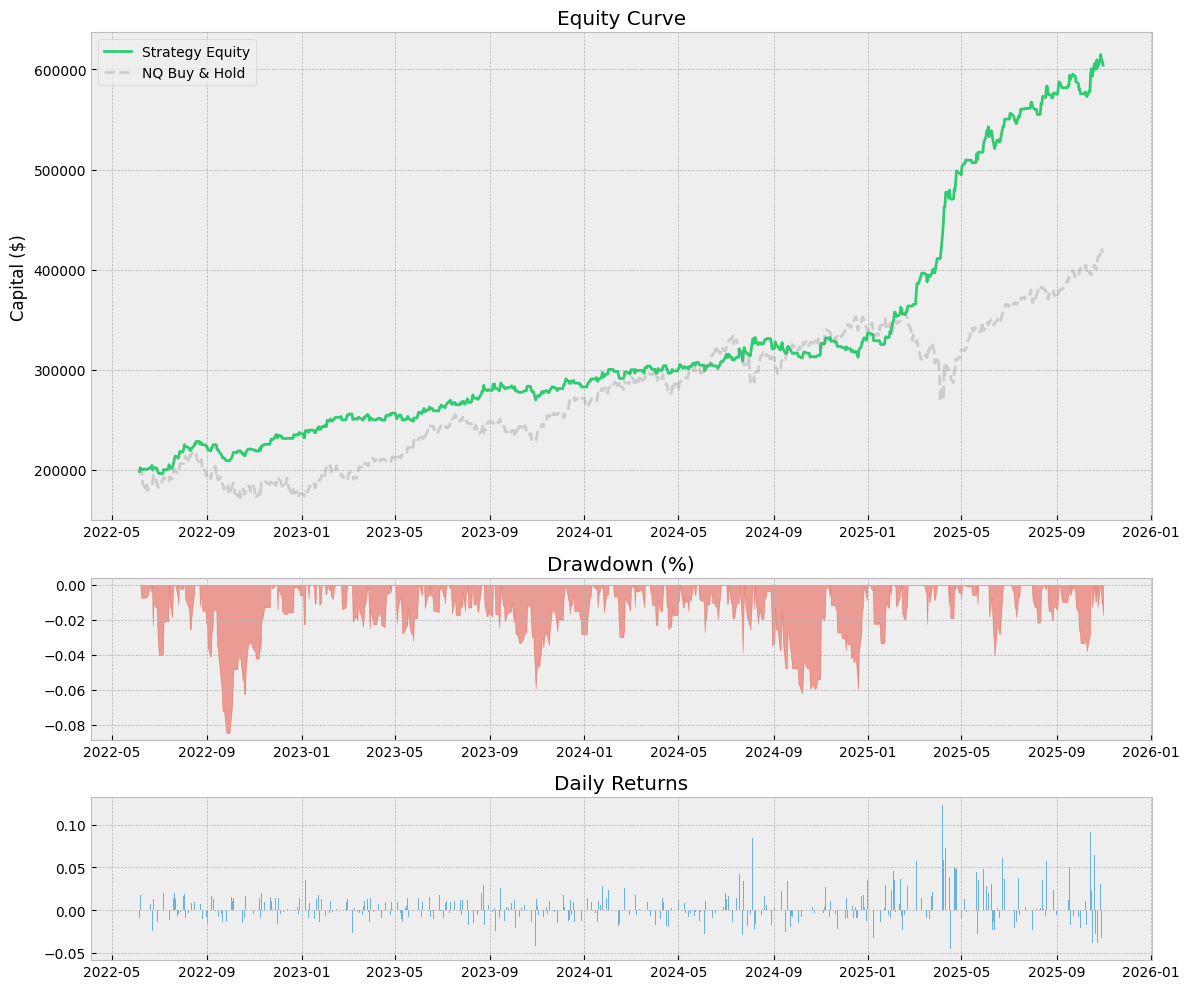Click the 200000 y-axis tick label
1189x989 pixels.
tap(57, 470)
